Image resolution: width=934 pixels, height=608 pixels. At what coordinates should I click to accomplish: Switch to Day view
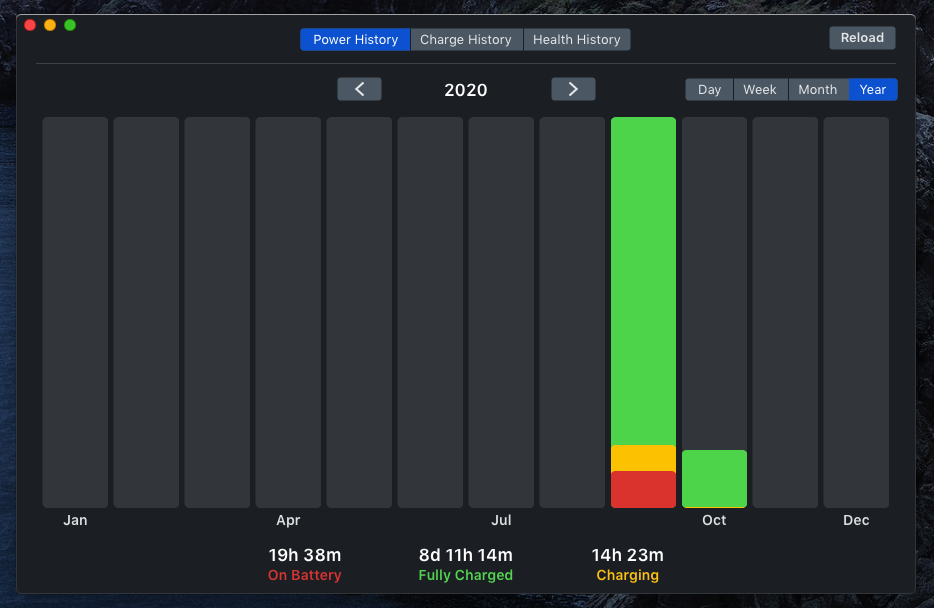(708, 89)
